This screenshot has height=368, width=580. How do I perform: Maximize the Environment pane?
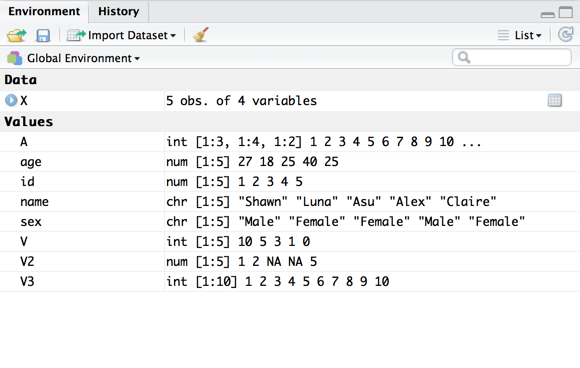(566, 12)
